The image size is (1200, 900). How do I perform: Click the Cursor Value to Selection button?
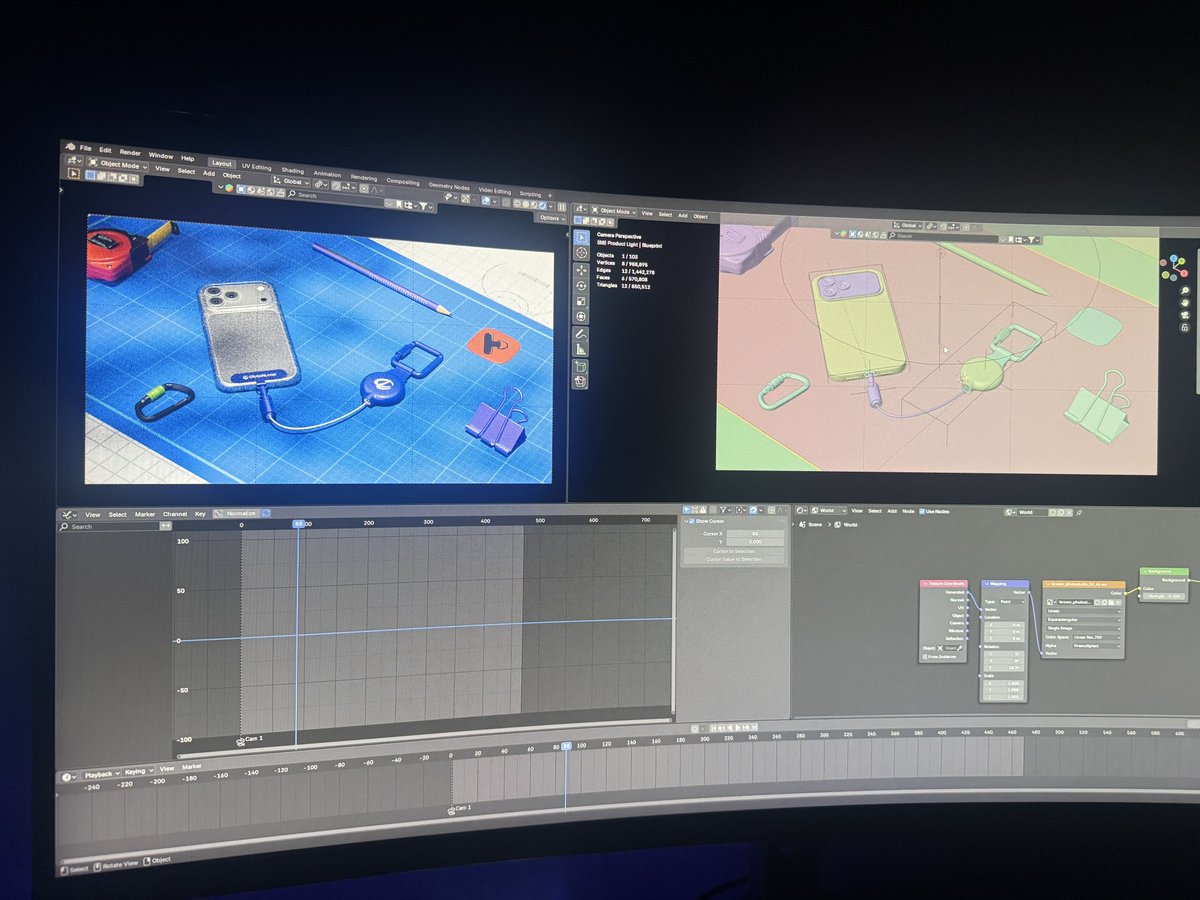click(x=733, y=559)
